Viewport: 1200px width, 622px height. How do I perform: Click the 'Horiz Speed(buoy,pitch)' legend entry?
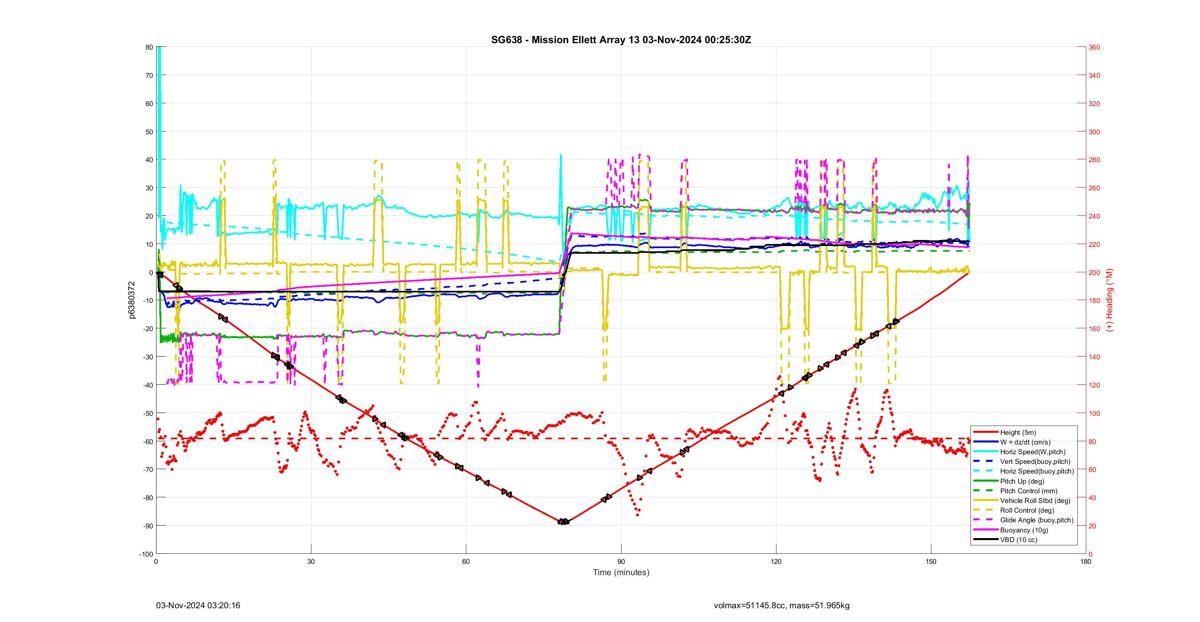click(x=1035, y=471)
